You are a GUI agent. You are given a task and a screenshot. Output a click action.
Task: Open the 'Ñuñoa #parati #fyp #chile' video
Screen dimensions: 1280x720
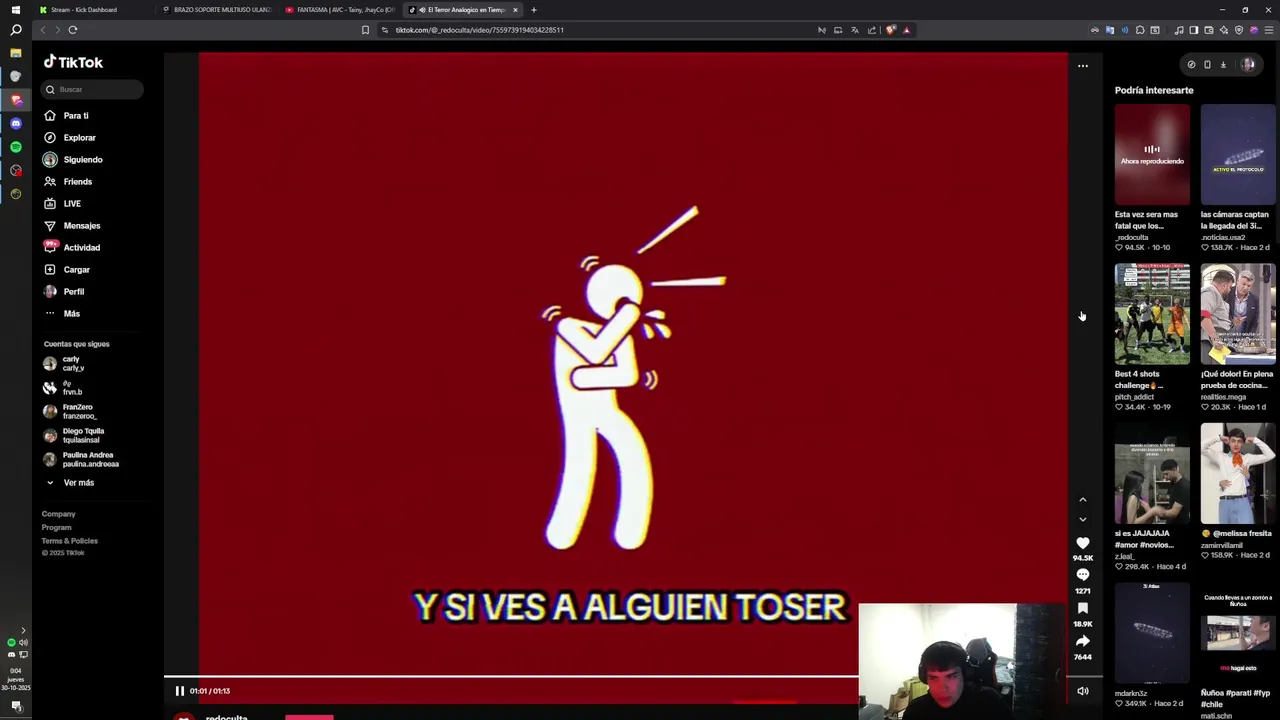(x=1238, y=634)
